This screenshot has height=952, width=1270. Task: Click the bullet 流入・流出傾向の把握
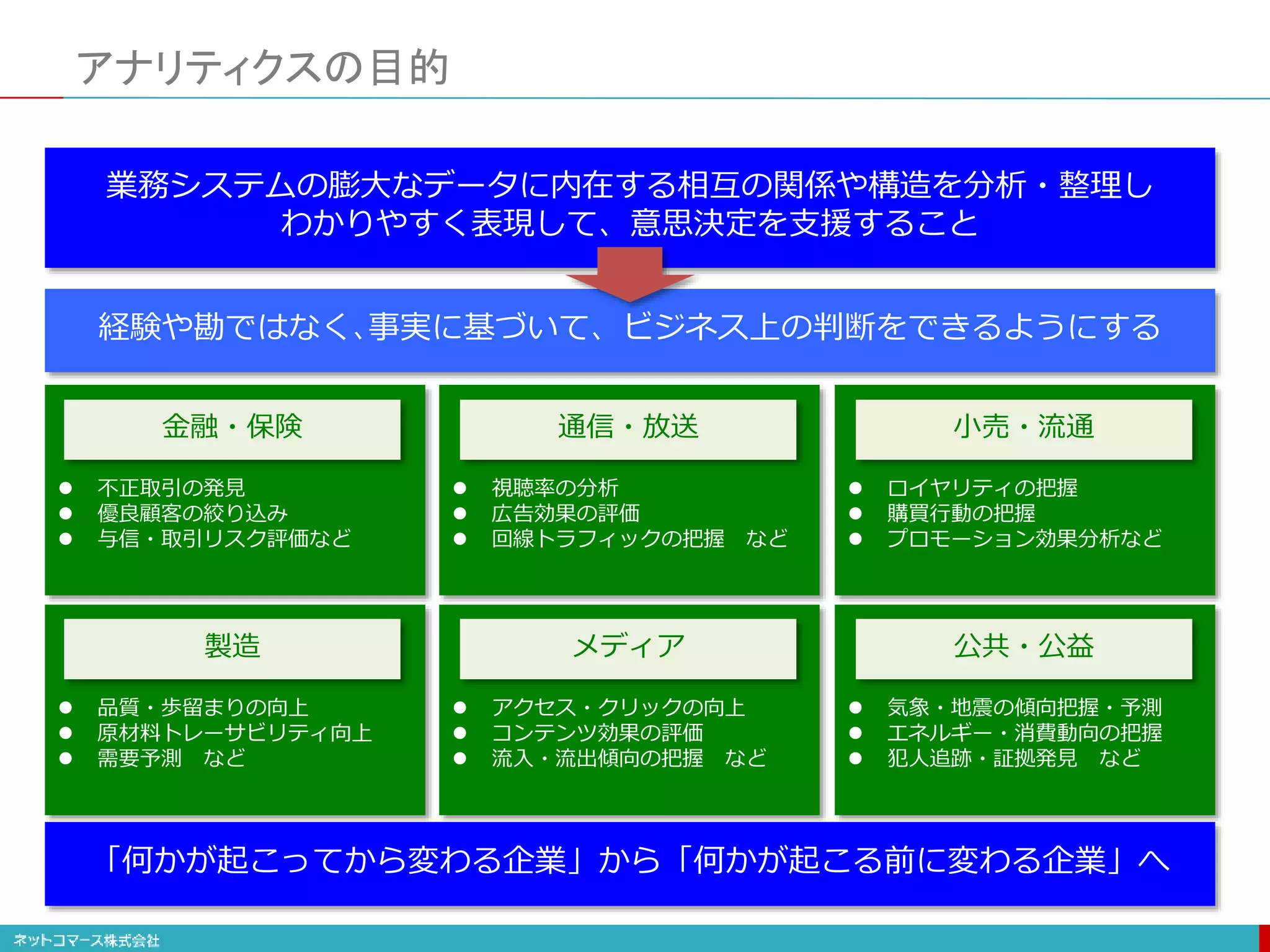pyautogui.click(x=597, y=758)
